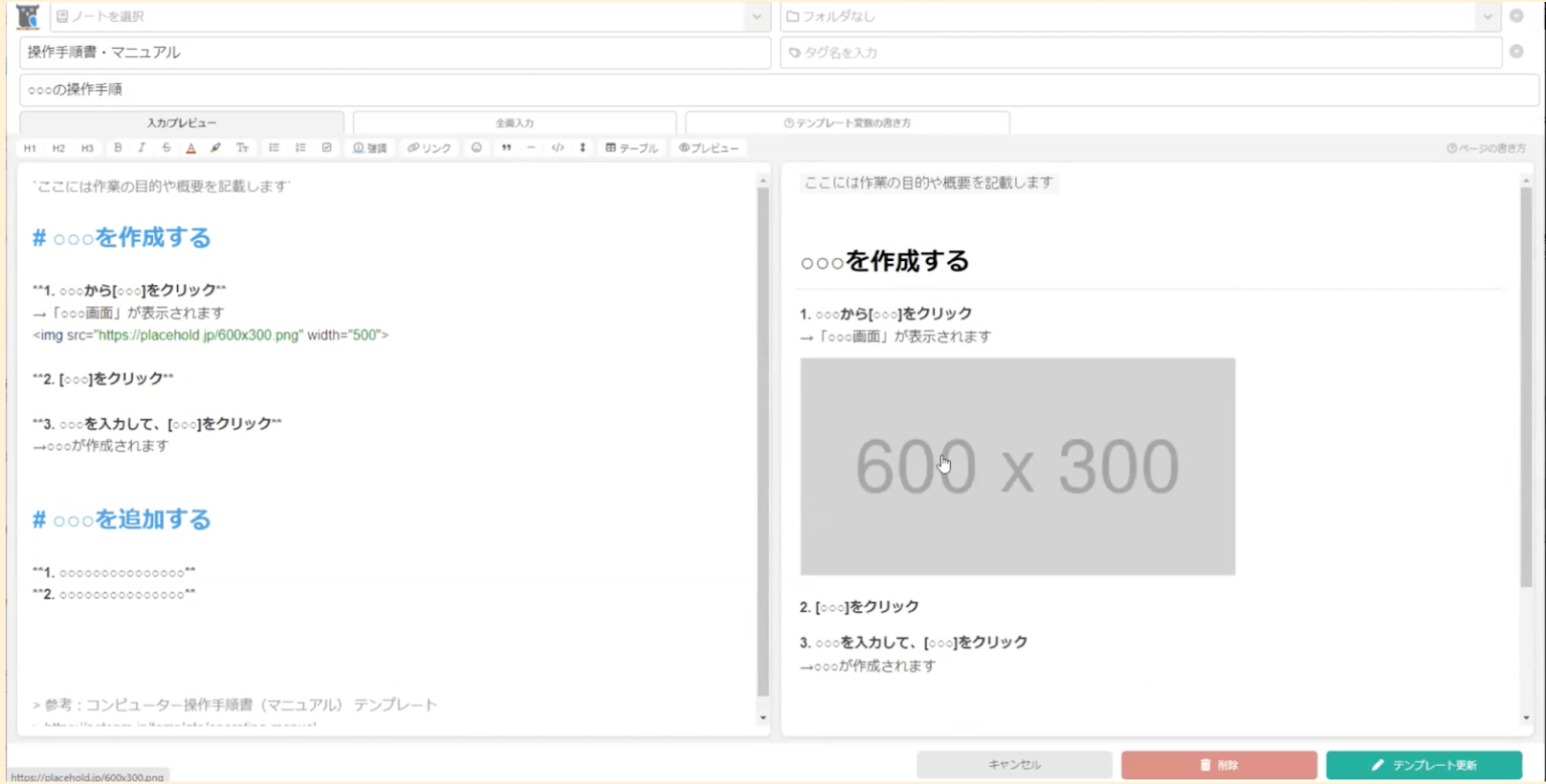Open the red text color tool
Image resolution: width=1546 pixels, height=784 pixels.
(x=191, y=148)
